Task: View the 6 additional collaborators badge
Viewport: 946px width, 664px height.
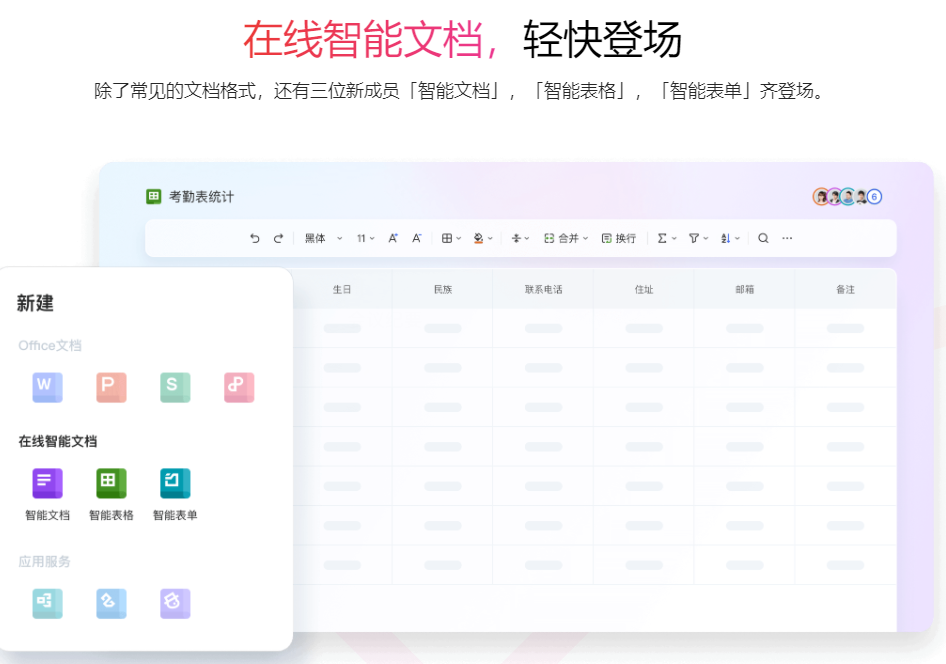Action: 874,197
